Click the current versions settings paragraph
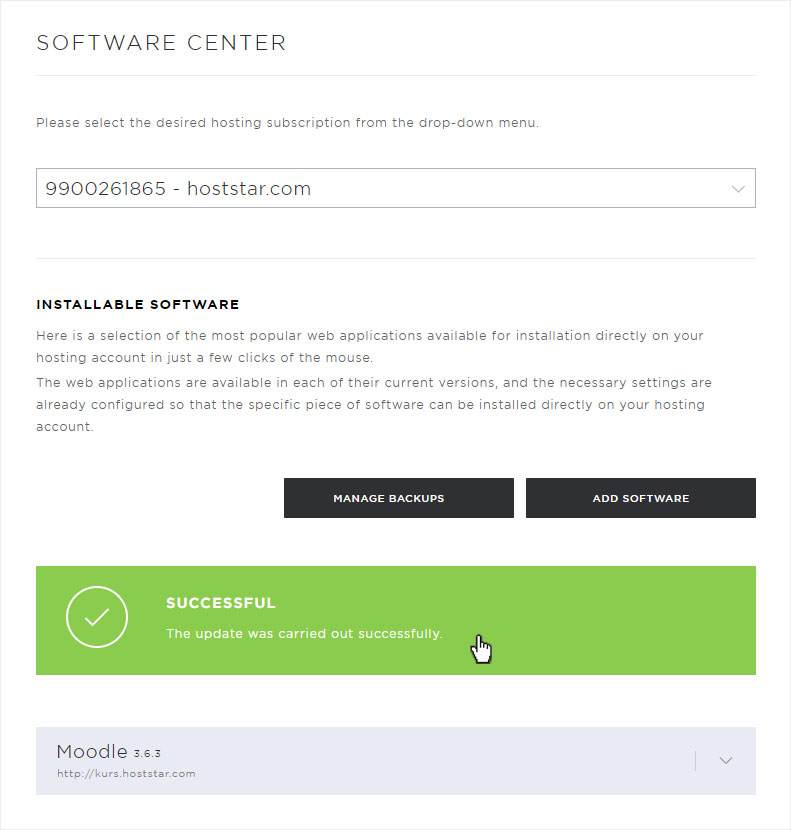Image resolution: width=791 pixels, height=830 pixels. (374, 404)
